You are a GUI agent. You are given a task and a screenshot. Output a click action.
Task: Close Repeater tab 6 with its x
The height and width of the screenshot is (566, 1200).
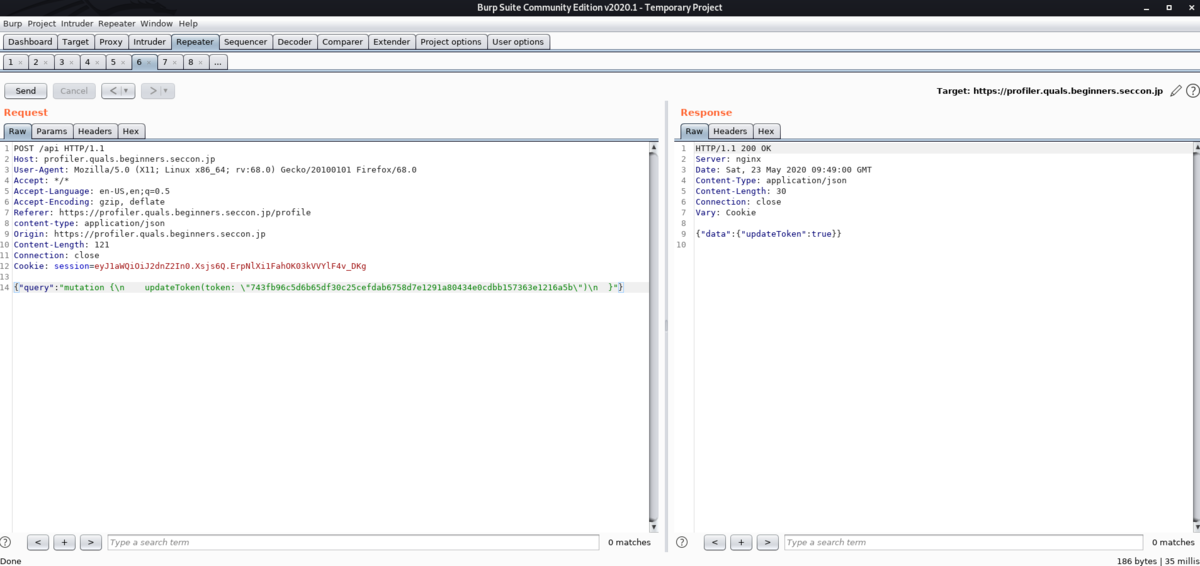(150, 62)
